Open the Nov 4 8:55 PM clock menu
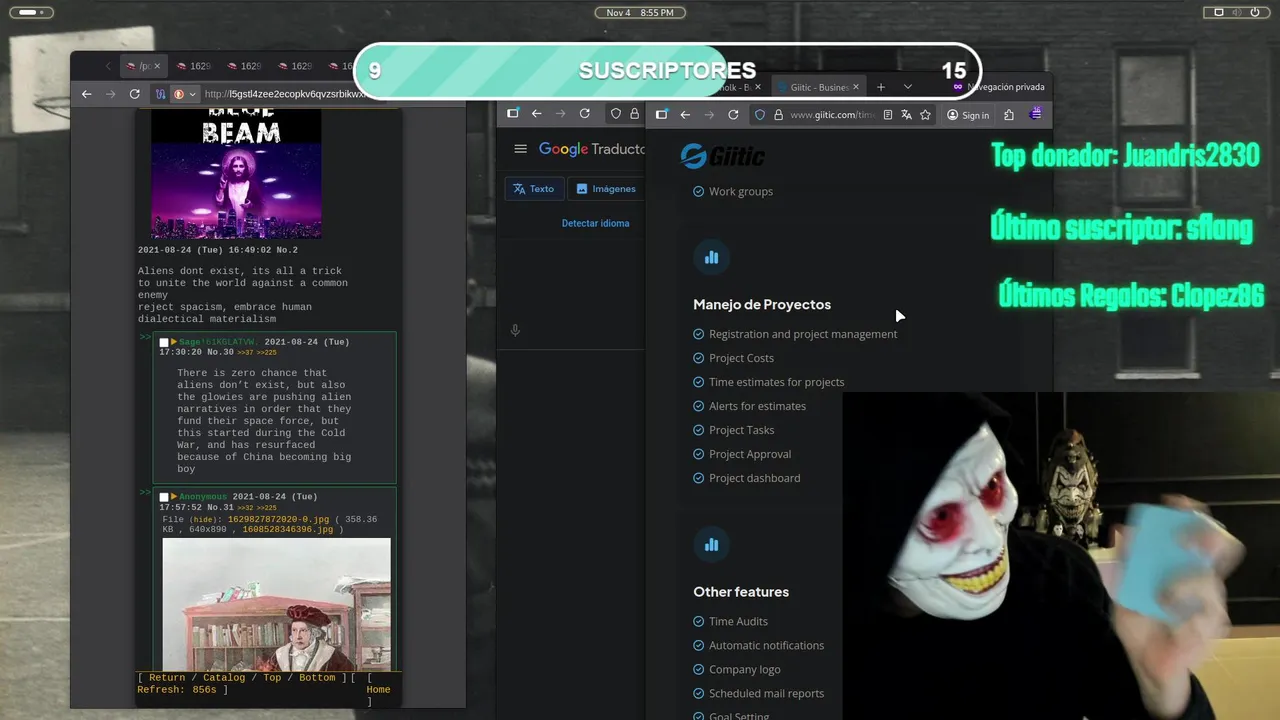The image size is (1280, 720). click(640, 13)
